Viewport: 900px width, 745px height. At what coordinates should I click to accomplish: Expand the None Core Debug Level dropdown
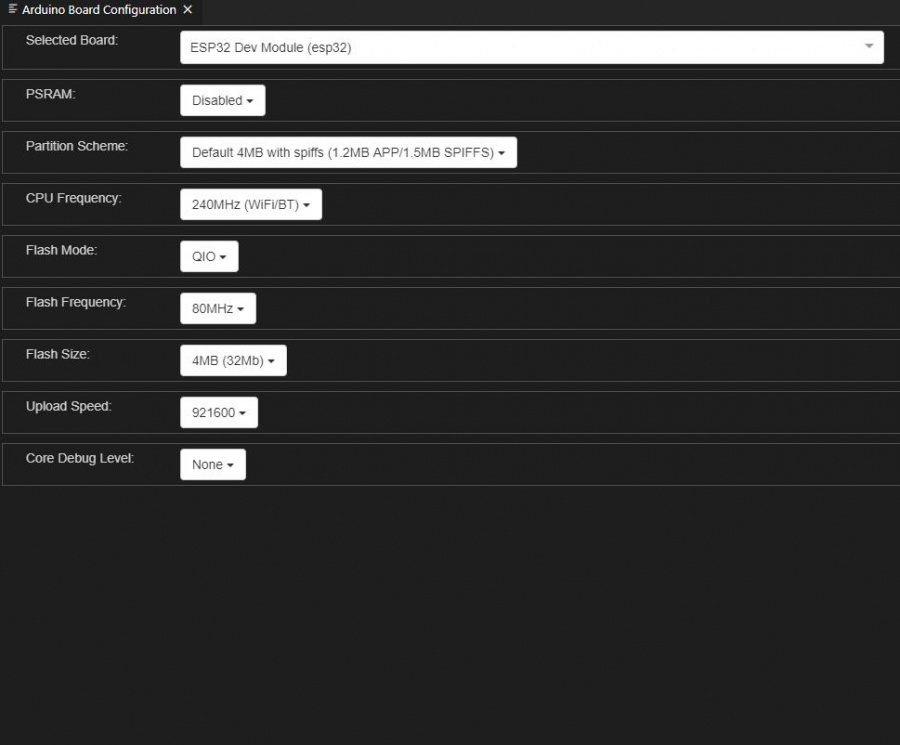pos(212,464)
